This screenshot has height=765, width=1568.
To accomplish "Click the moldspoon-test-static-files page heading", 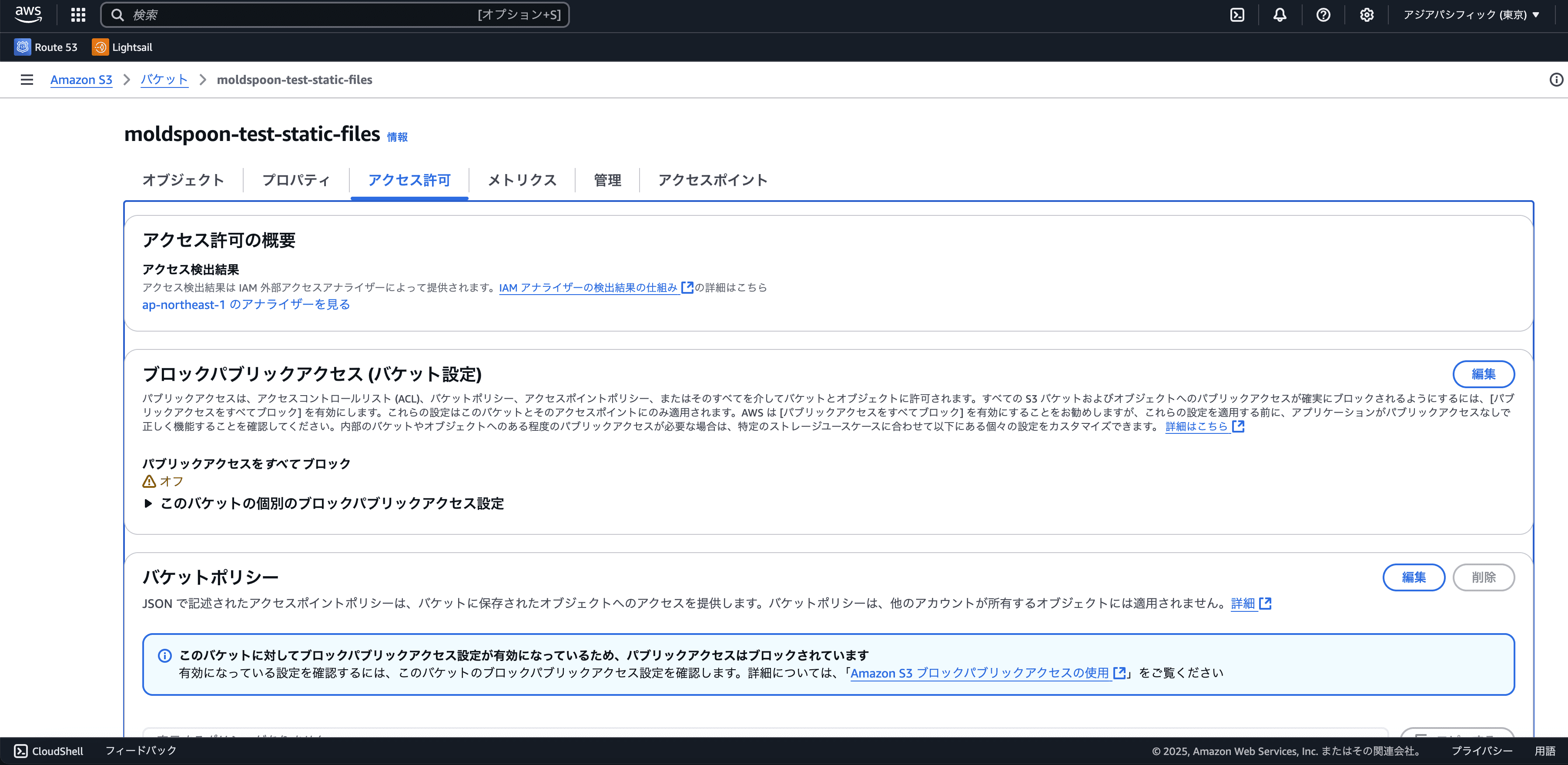I will pyautogui.click(x=252, y=134).
